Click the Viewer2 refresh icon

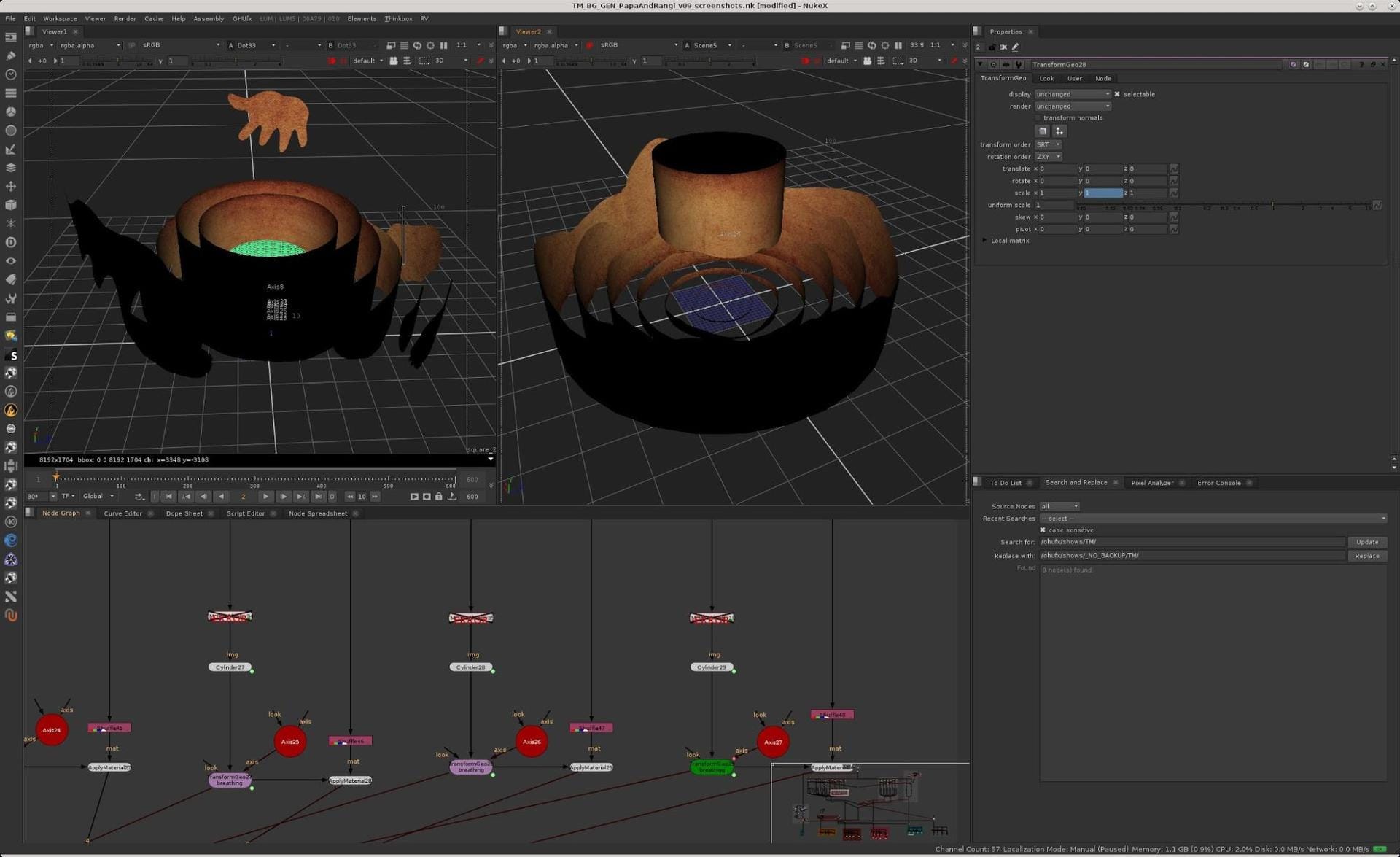[871, 45]
